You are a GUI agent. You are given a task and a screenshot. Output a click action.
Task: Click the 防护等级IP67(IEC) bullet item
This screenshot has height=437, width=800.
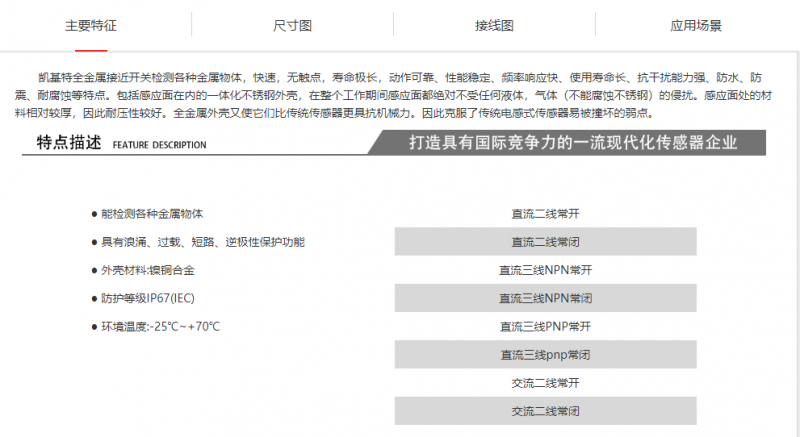[149, 298]
